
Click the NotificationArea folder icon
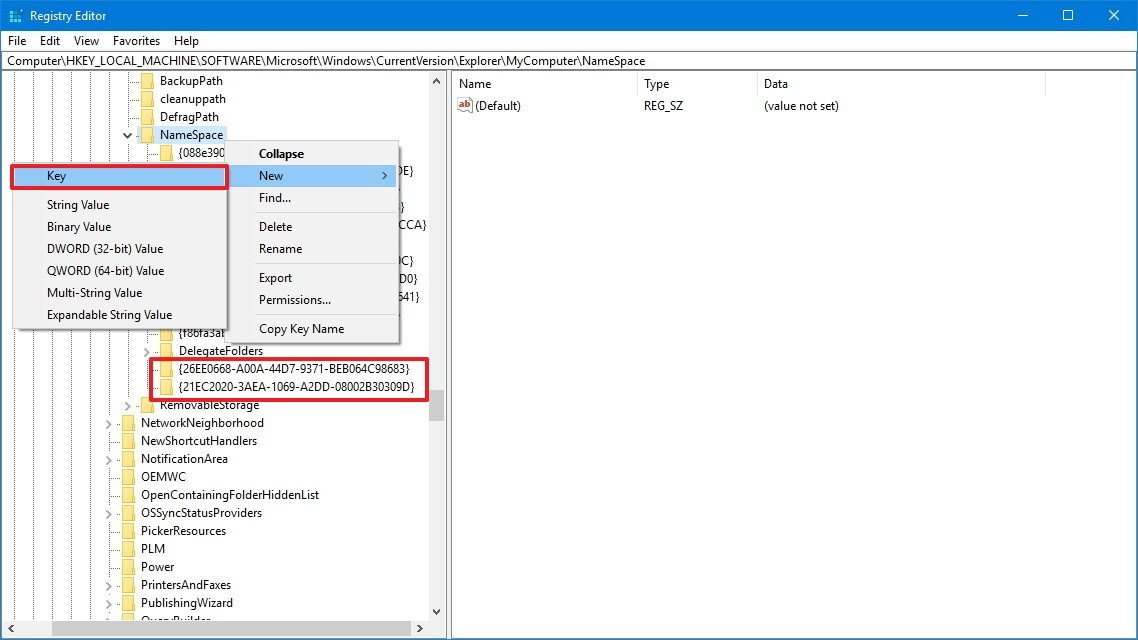click(x=128, y=459)
